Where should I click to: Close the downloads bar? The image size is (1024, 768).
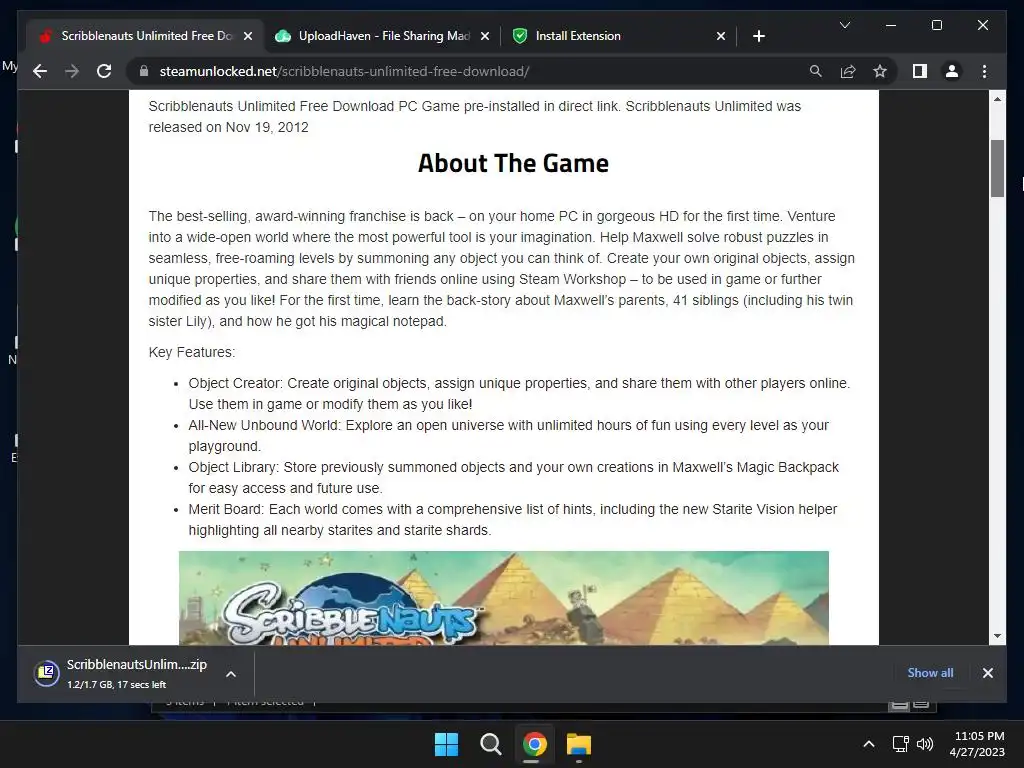(x=987, y=673)
